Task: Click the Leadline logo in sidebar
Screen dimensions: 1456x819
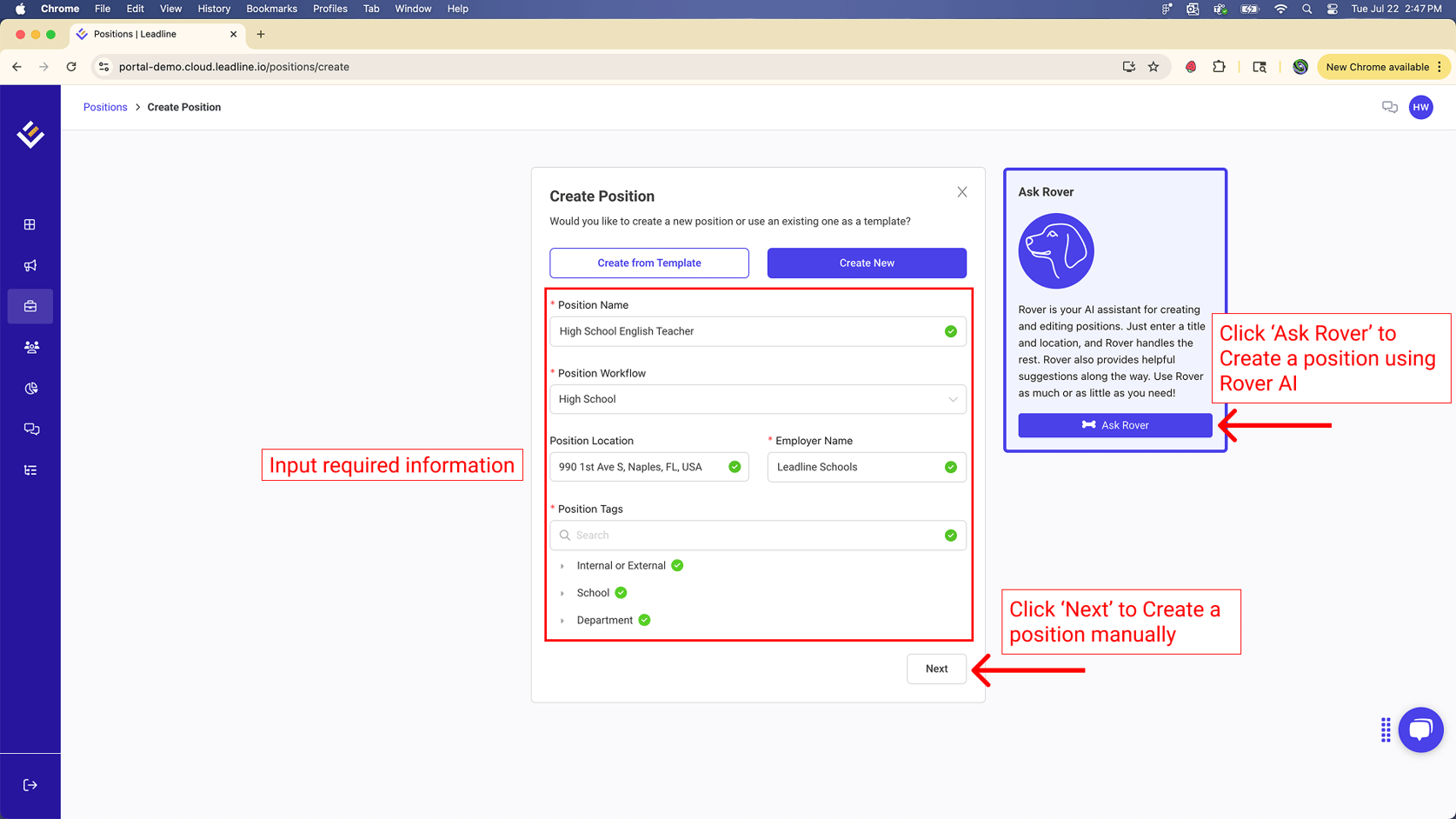Action: coord(30,134)
